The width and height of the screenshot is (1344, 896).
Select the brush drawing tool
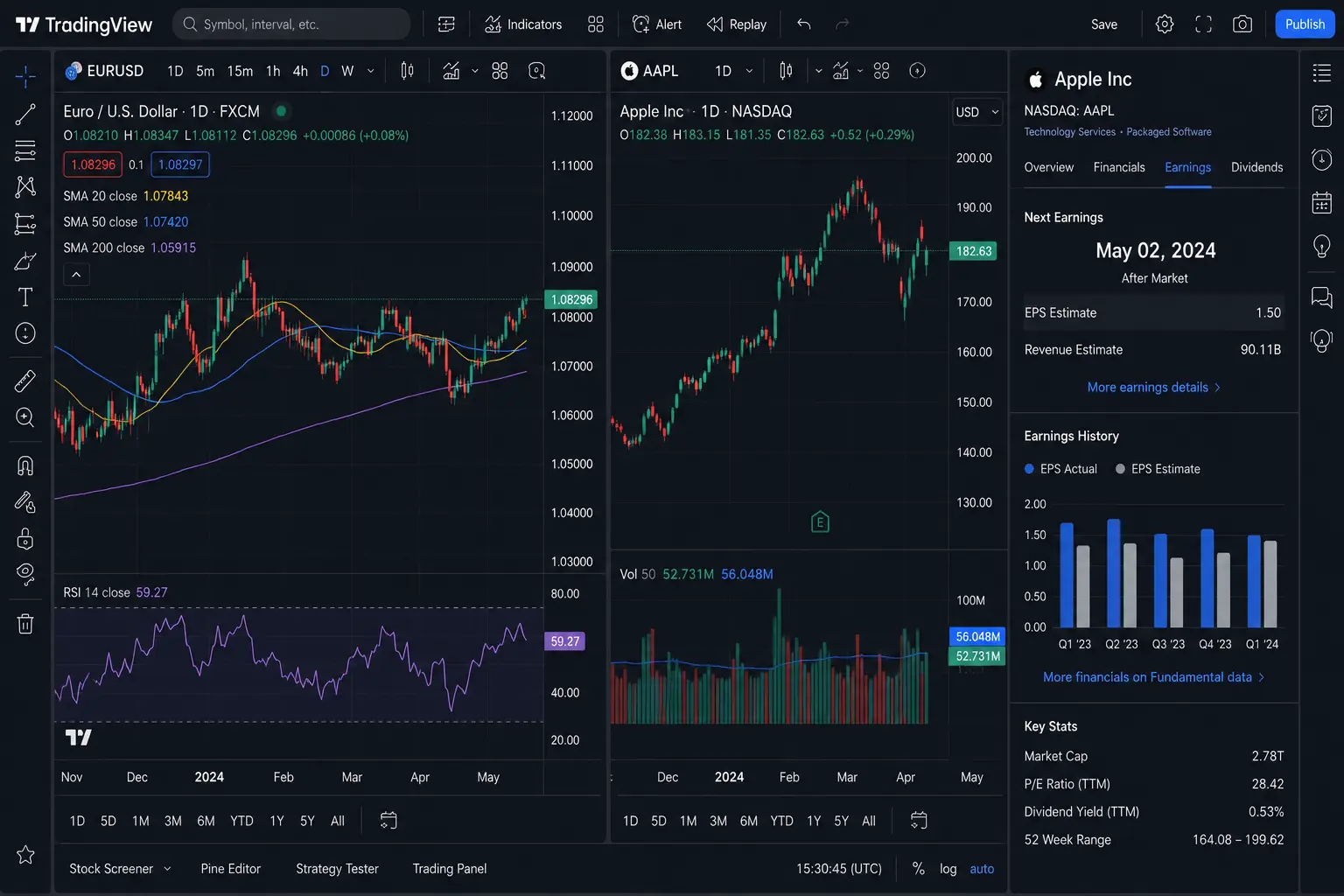(25, 261)
